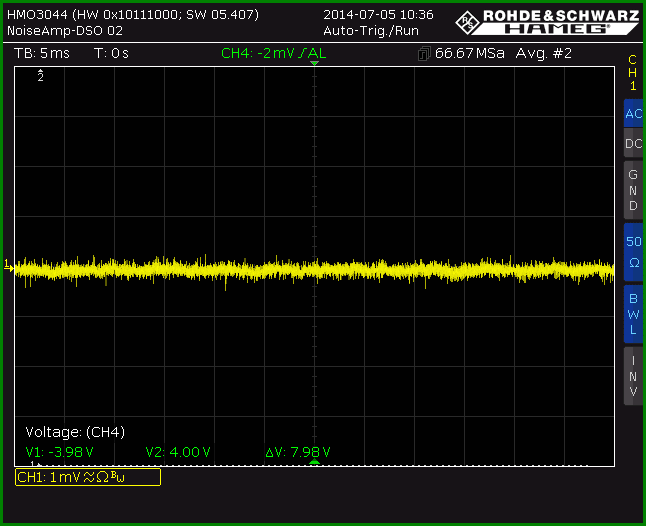The height and width of the screenshot is (526, 646).
Task: Click the TB: 5 ms timebase readout
Action: (42, 53)
